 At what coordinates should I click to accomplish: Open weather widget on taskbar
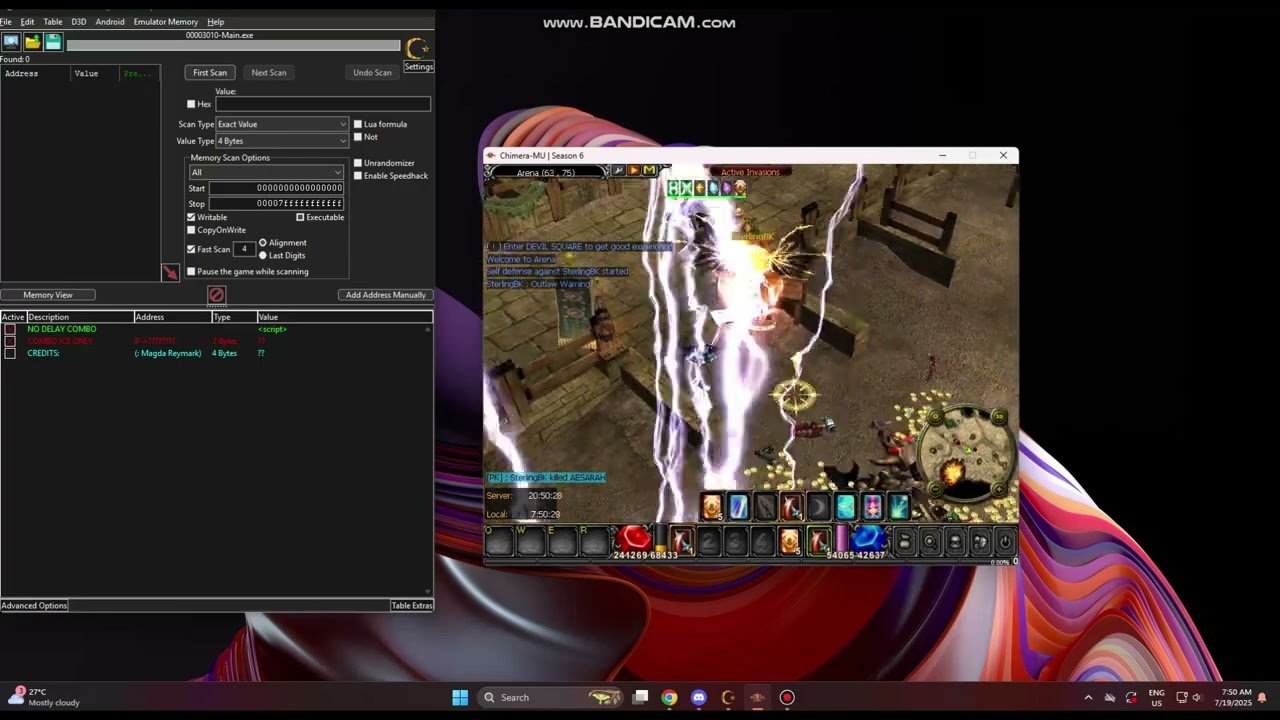43,697
